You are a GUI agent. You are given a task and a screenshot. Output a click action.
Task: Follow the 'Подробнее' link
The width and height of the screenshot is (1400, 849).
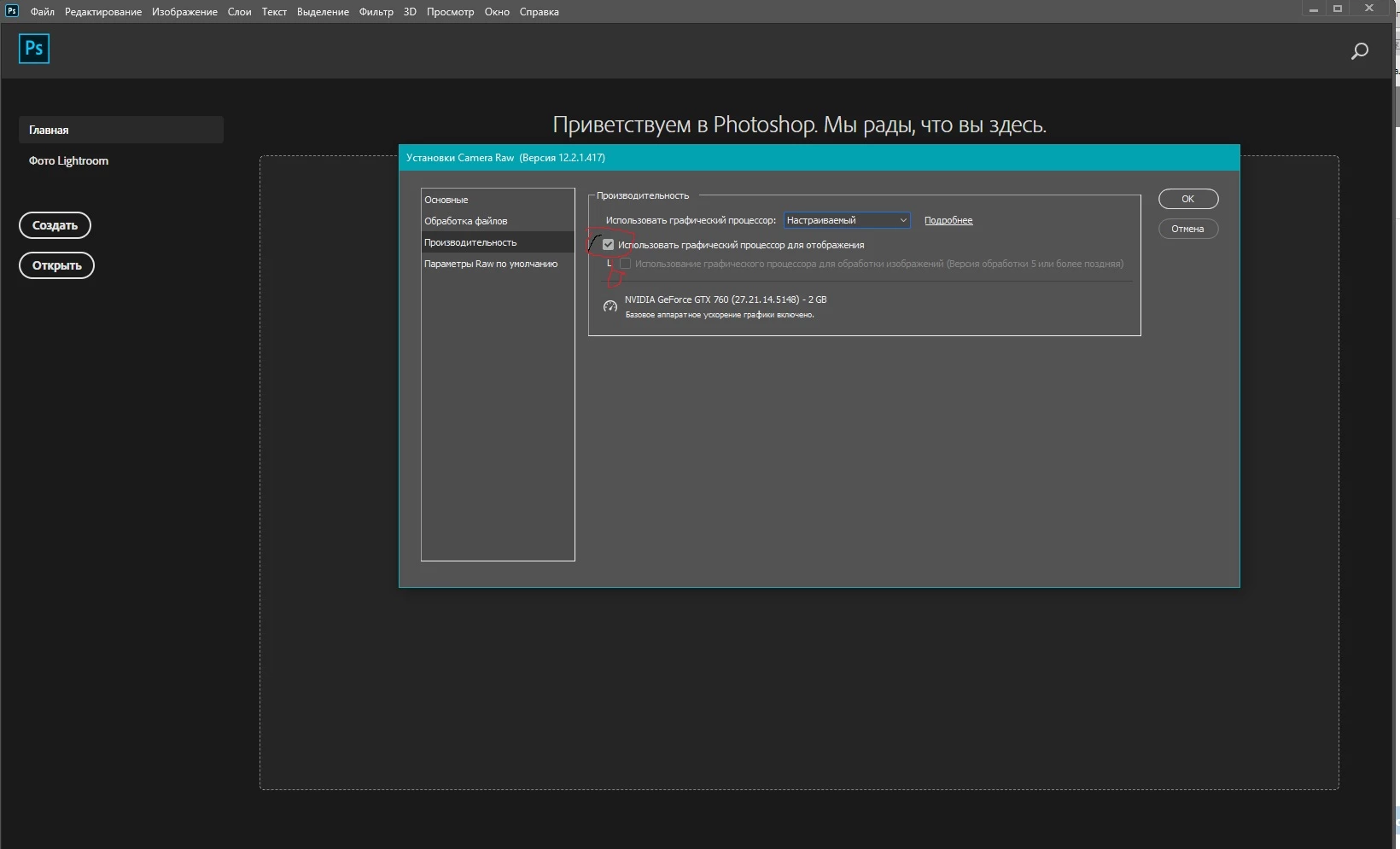[x=948, y=220]
